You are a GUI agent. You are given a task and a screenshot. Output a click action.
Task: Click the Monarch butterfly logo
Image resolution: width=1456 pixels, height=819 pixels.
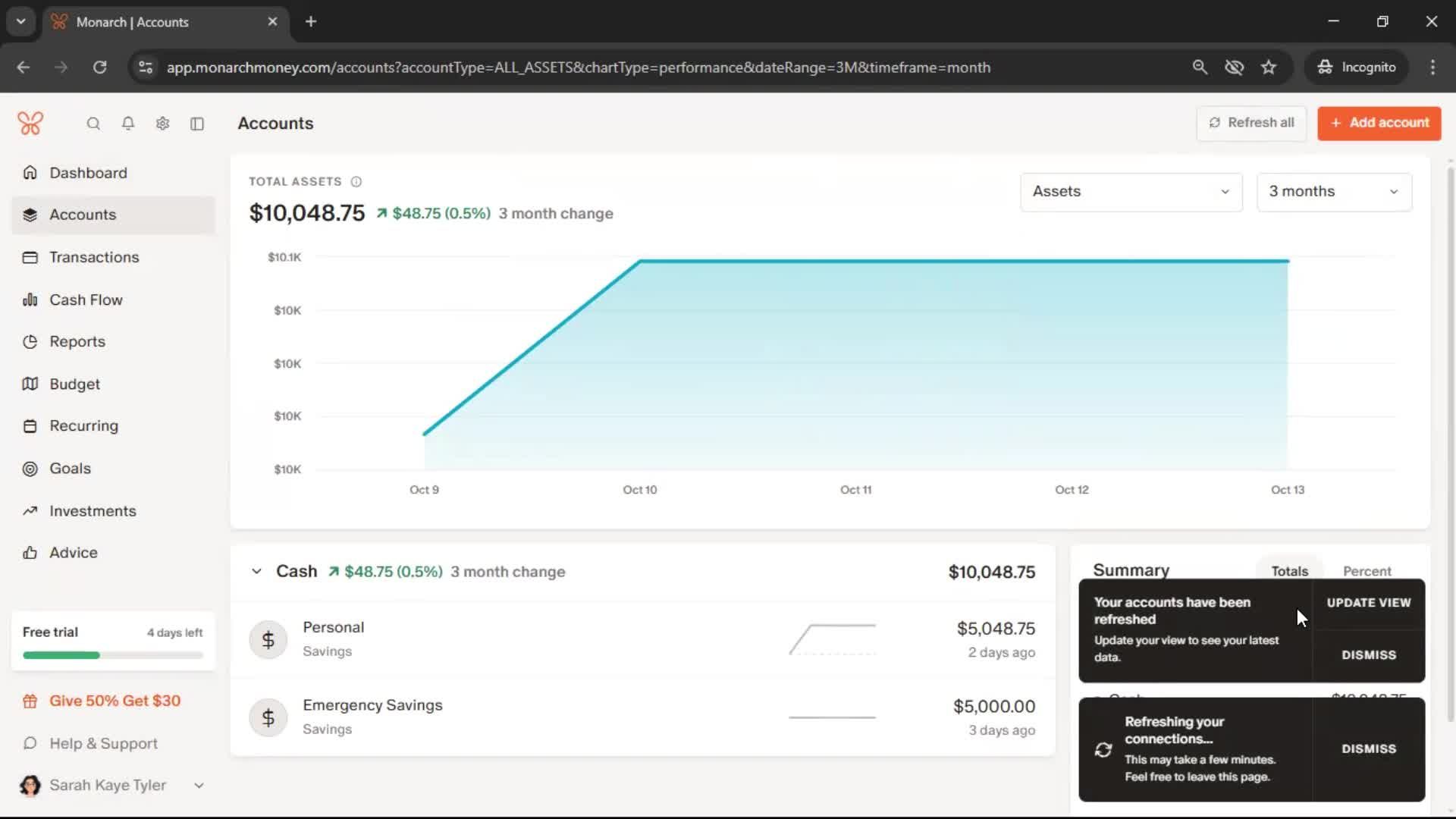click(30, 123)
